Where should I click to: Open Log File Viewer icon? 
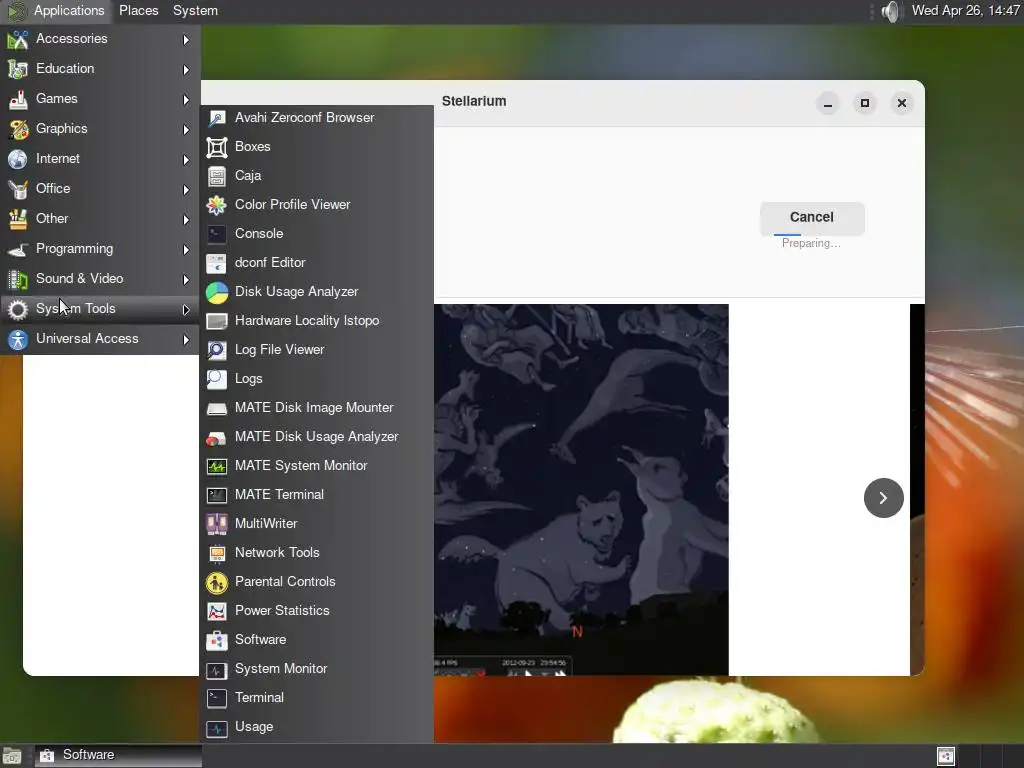pos(216,350)
